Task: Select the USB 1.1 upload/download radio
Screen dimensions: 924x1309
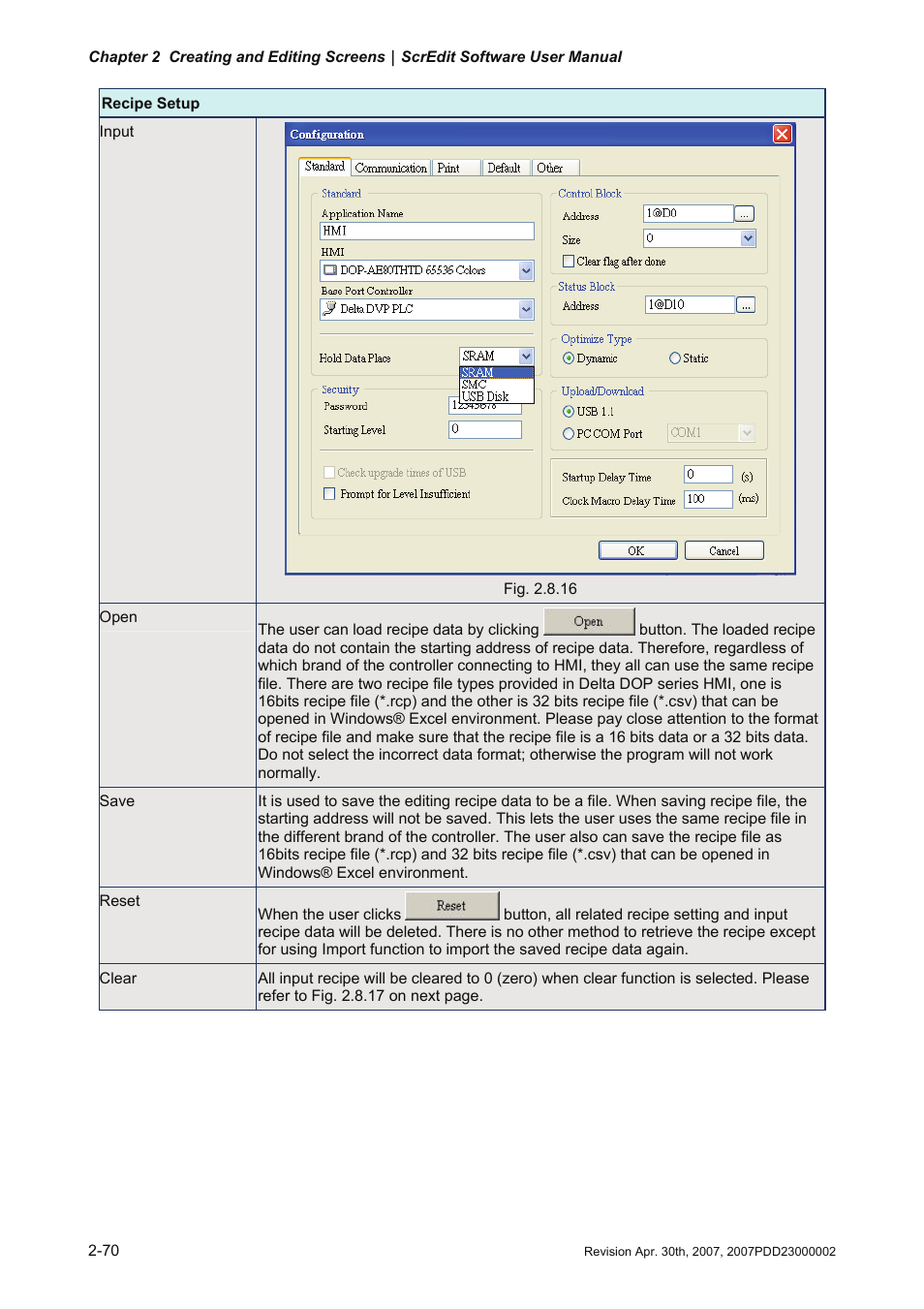Action: [569, 412]
